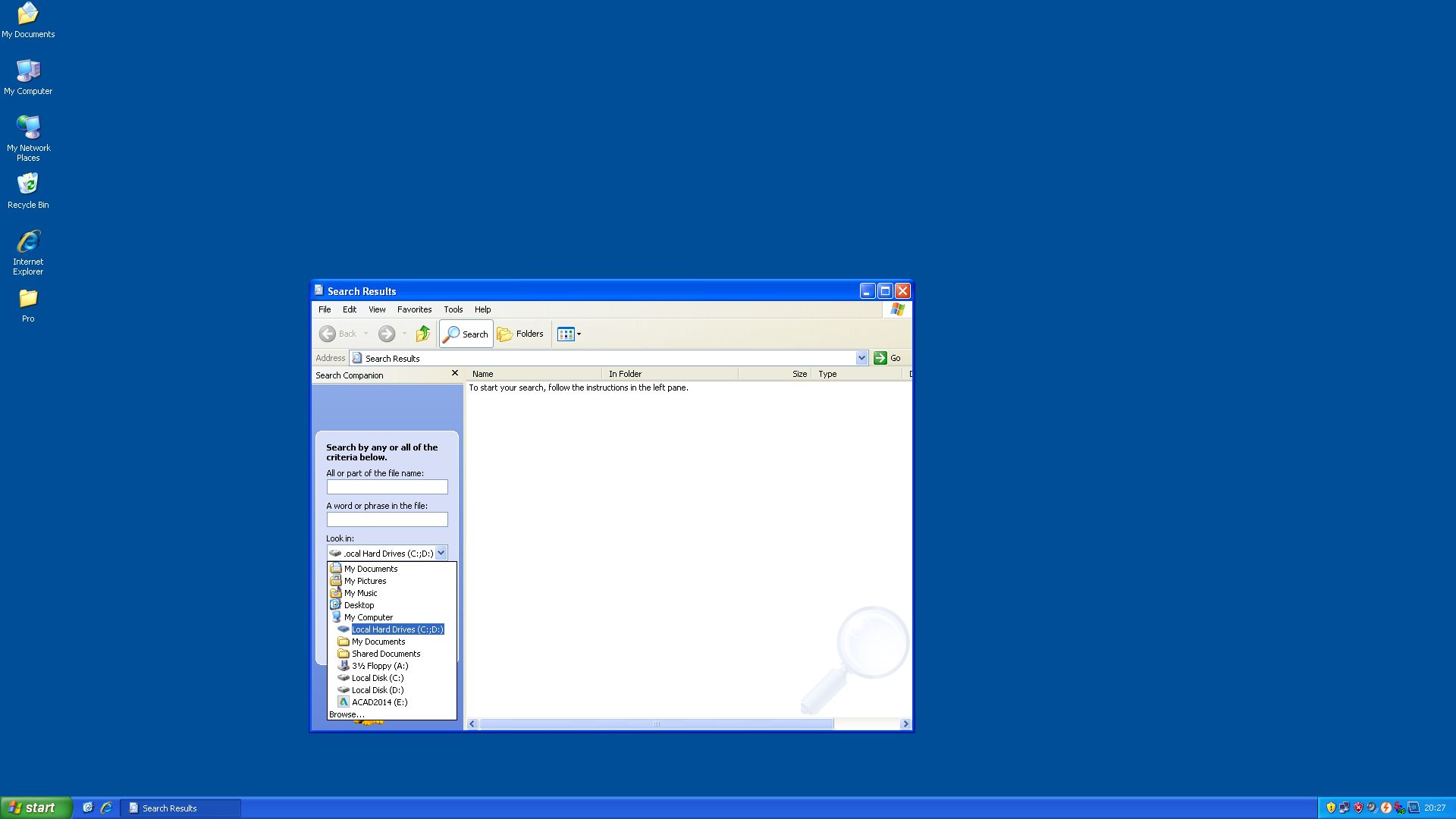Open the Favorites menu
The image size is (1456, 819).
tap(414, 309)
